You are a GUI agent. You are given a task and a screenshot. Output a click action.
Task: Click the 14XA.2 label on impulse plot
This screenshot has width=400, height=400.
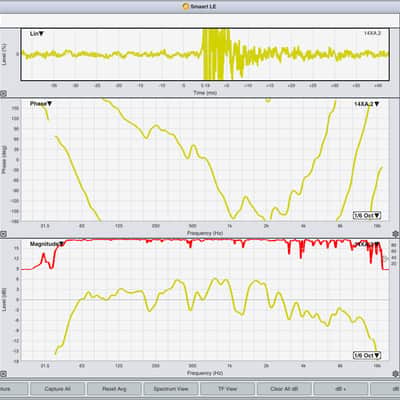tap(372, 33)
